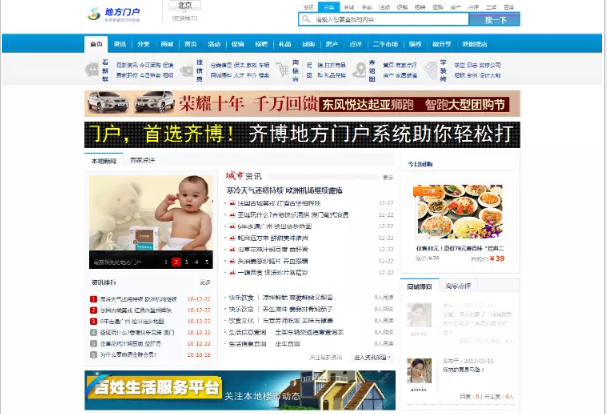The height and width of the screenshot is (414, 607).
Task: Click the gray rank 4 badge
Action: 93,332
